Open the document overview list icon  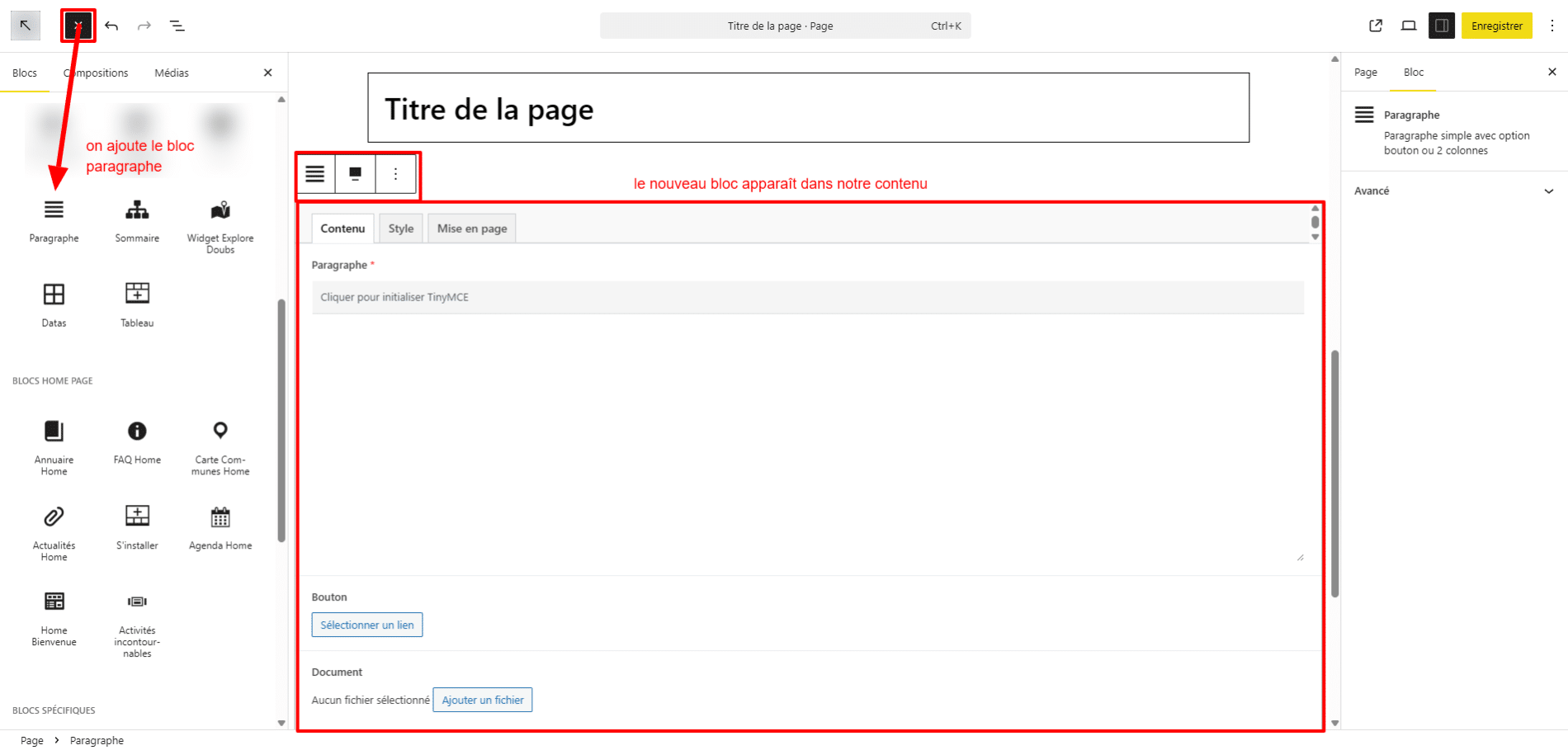click(x=177, y=26)
